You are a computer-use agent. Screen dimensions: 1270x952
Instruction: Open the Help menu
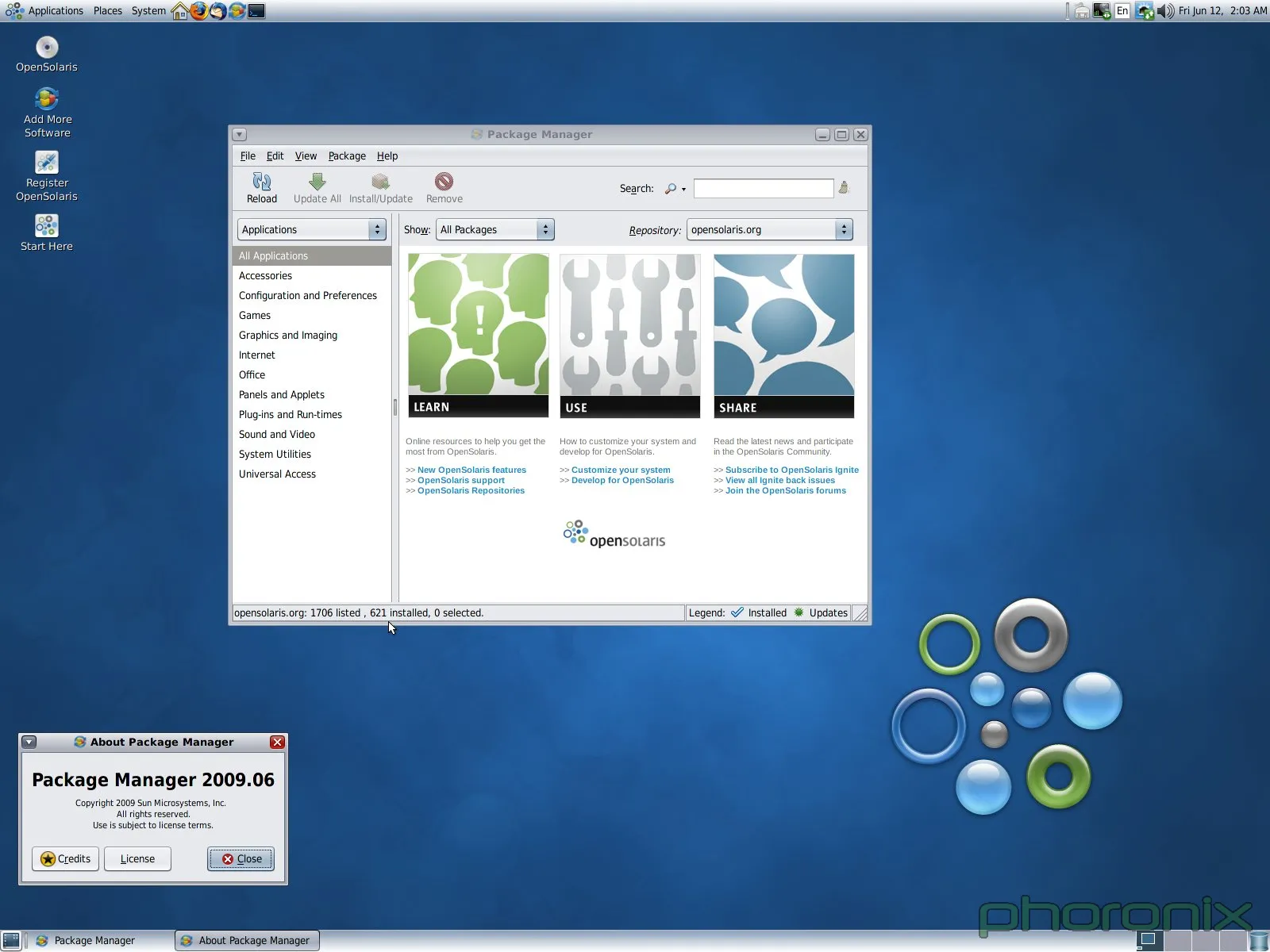[x=387, y=156]
